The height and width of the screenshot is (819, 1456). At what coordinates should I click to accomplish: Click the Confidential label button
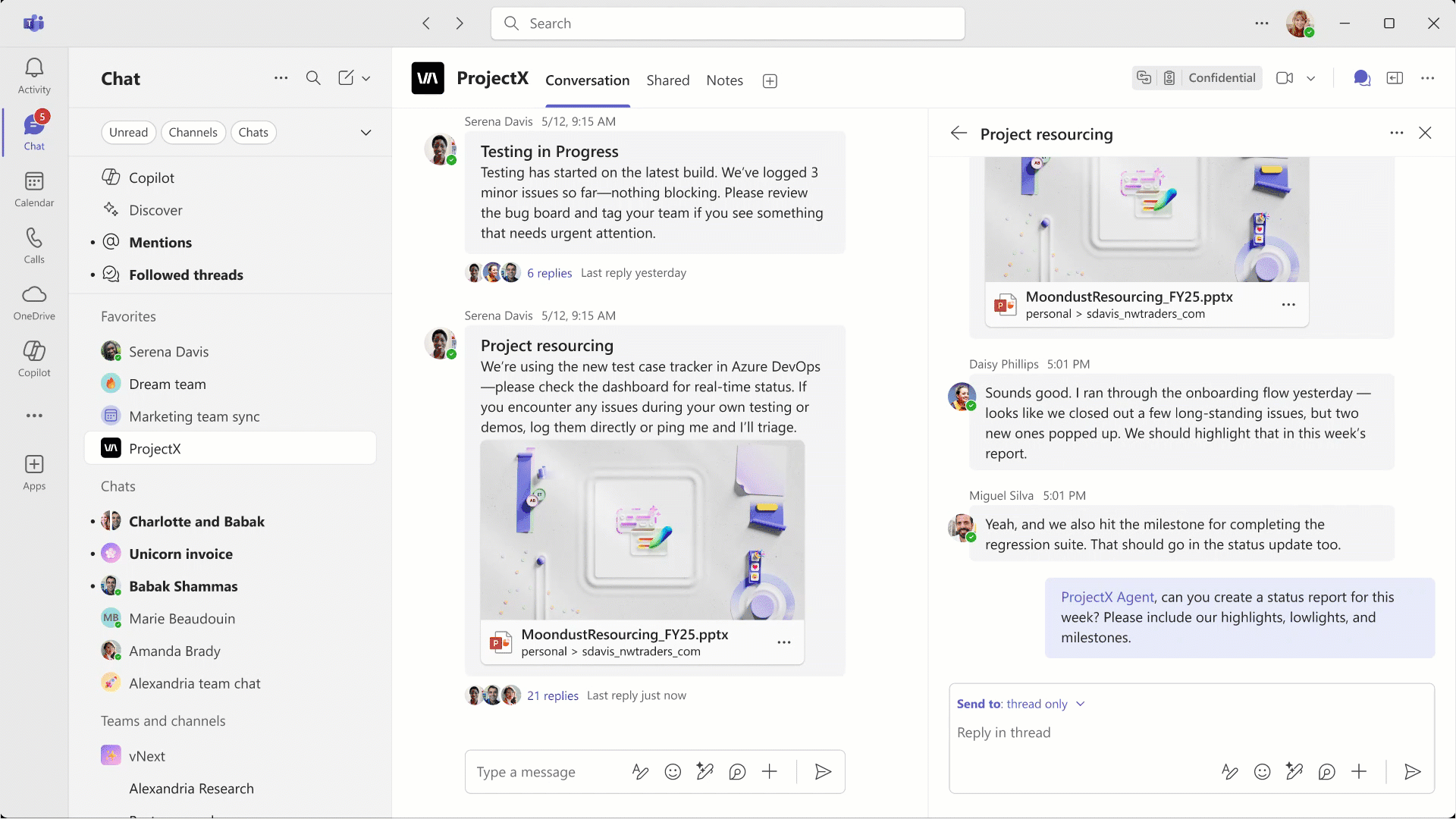(1222, 78)
